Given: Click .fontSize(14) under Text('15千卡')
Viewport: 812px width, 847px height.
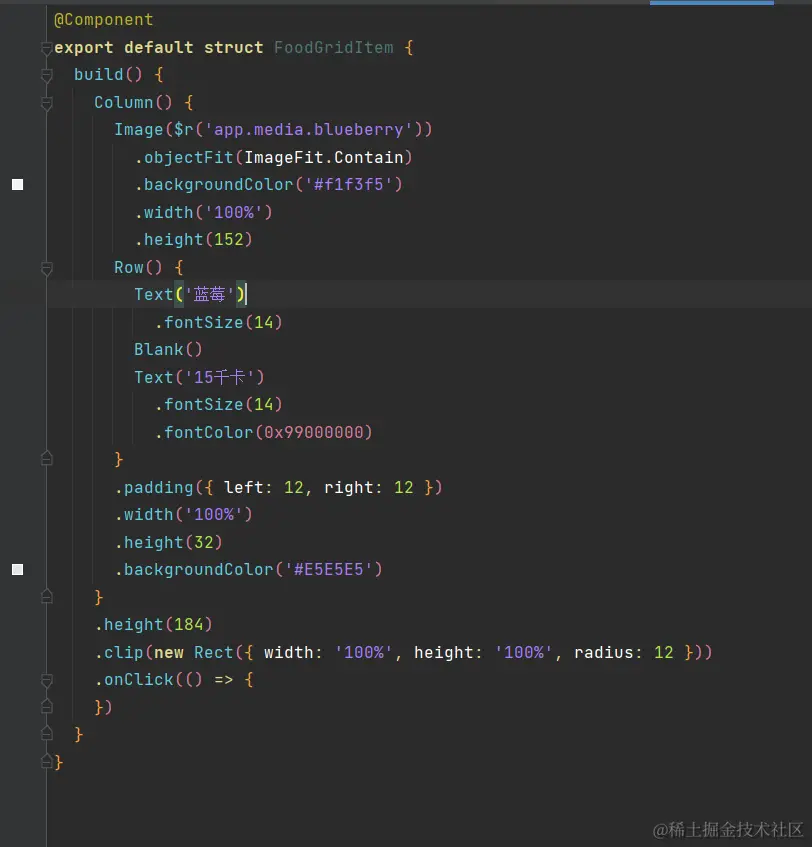Looking at the screenshot, I should pos(219,405).
